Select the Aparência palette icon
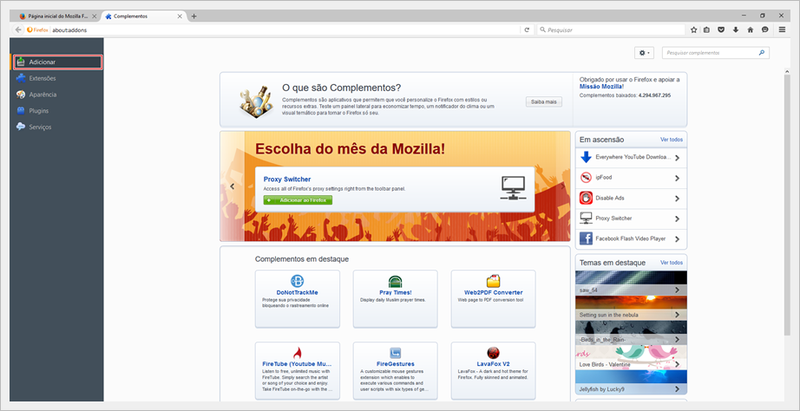This screenshot has width=800, height=411. (20, 94)
